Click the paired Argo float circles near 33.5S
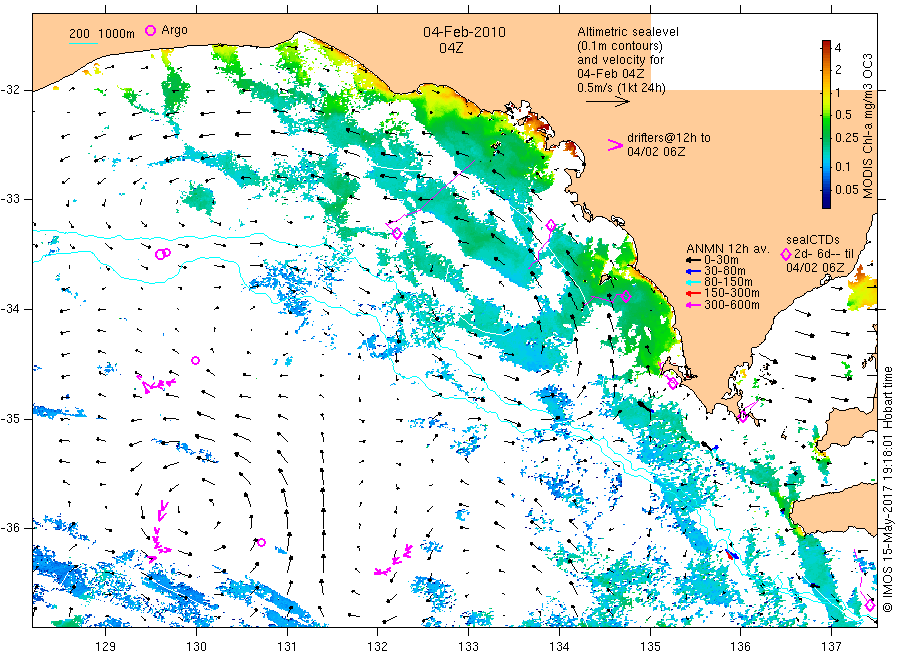The height and width of the screenshot is (660, 900). pos(164,253)
